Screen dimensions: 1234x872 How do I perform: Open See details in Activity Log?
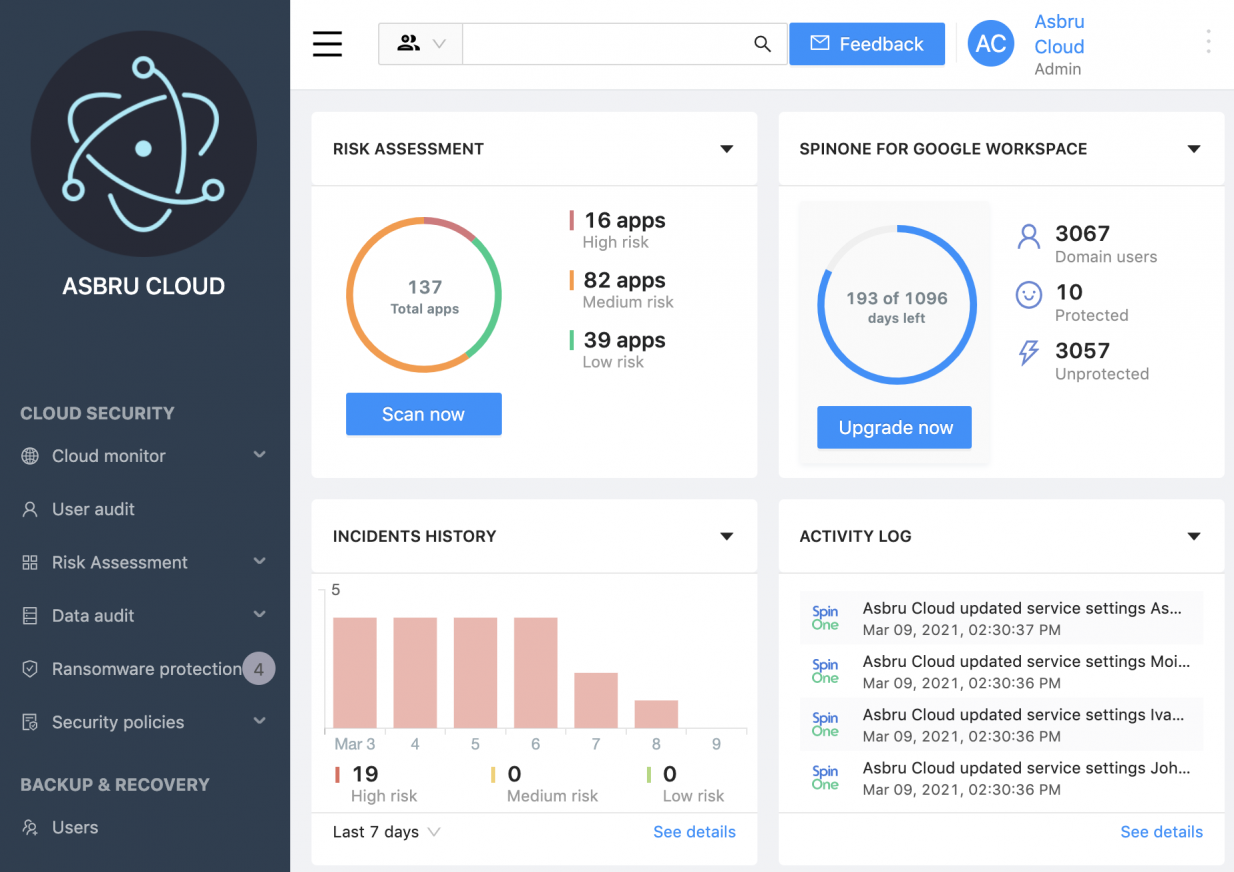[x=1161, y=832]
